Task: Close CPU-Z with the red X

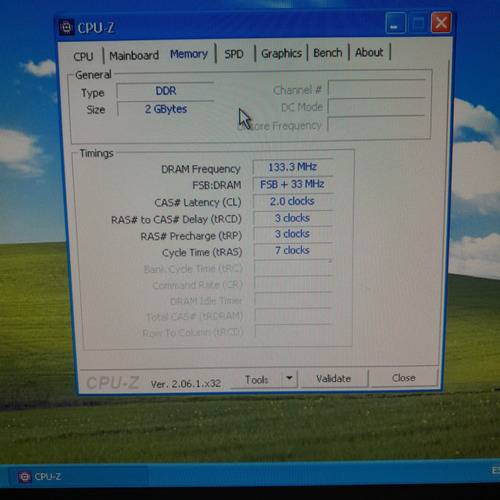Action: [441, 23]
